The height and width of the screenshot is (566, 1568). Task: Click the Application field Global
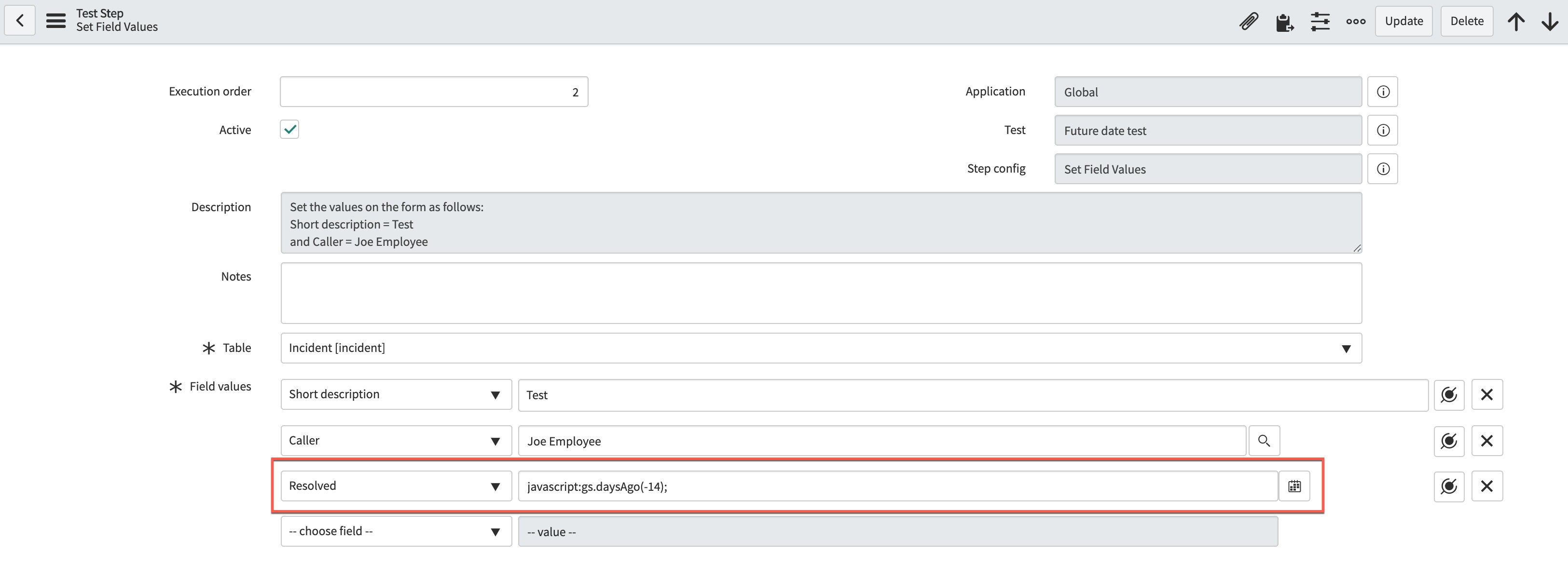click(x=1208, y=92)
